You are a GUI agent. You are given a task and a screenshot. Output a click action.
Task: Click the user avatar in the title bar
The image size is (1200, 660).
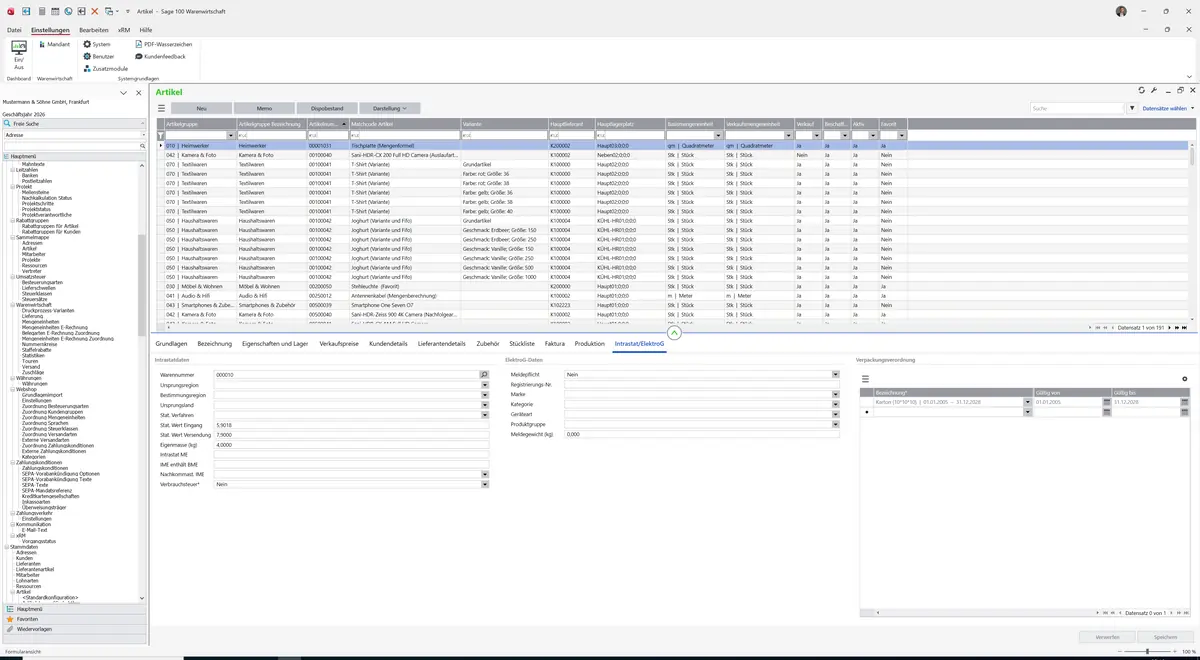(1121, 11)
